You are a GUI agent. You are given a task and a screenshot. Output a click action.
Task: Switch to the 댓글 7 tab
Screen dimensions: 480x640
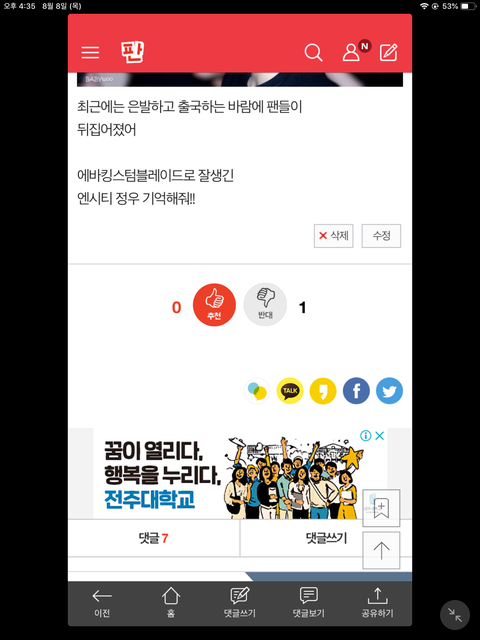[x=154, y=538]
